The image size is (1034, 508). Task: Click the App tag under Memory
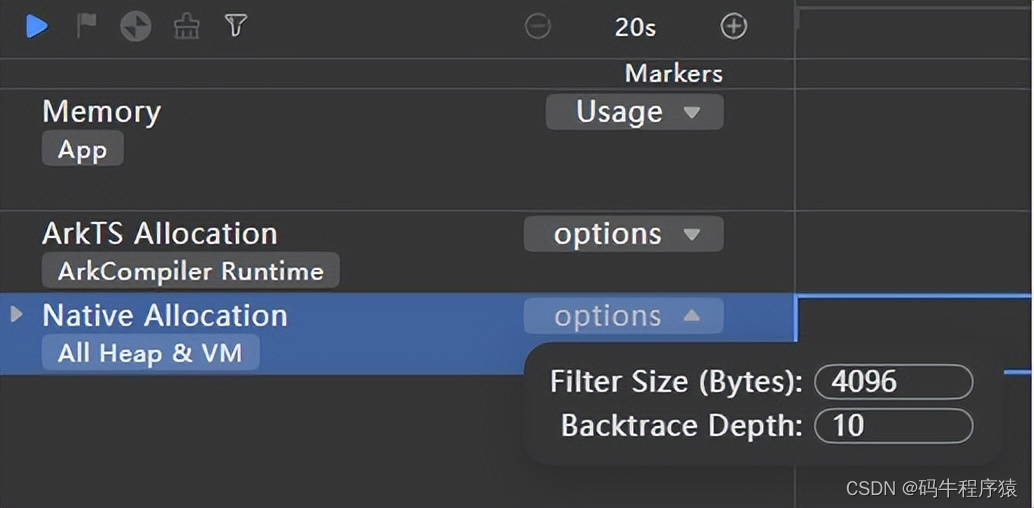82,150
